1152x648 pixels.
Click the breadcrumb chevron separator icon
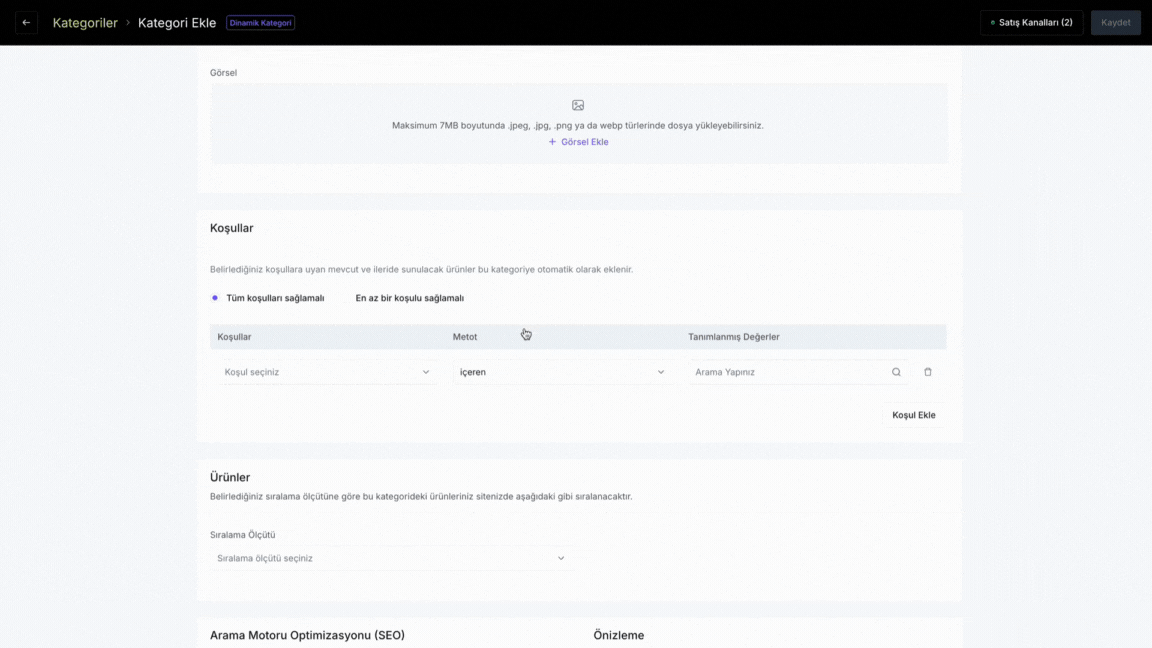[x=128, y=23]
